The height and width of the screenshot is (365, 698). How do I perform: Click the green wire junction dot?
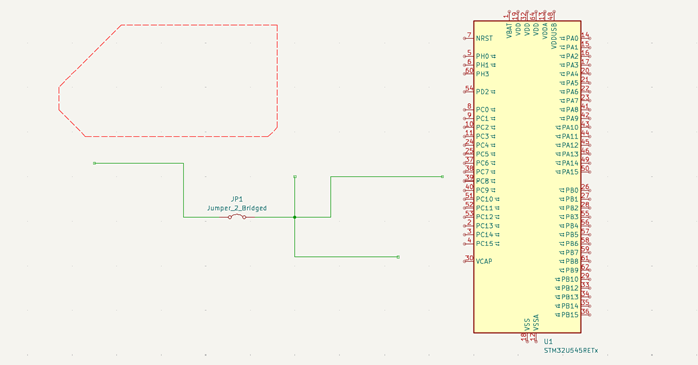tap(295, 217)
